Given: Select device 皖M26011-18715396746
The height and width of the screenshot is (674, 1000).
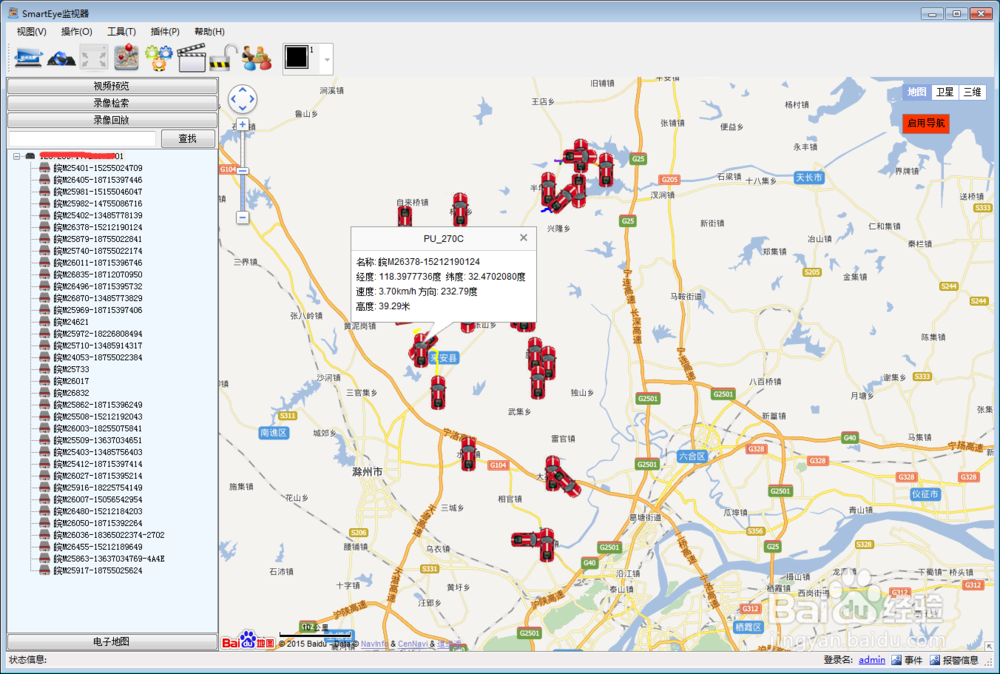Looking at the screenshot, I should click(x=98, y=263).
